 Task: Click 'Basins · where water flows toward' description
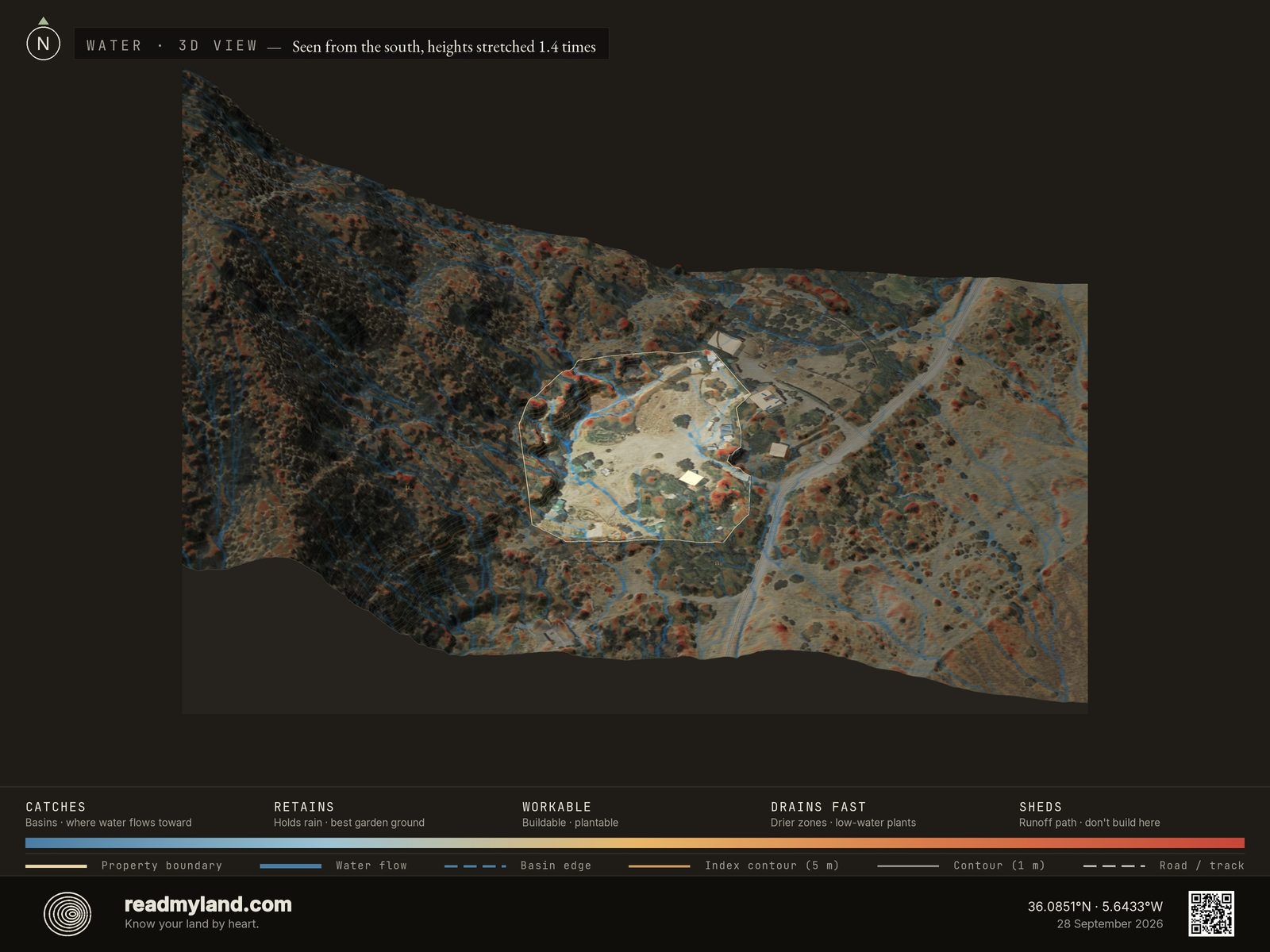pos(109,823)
